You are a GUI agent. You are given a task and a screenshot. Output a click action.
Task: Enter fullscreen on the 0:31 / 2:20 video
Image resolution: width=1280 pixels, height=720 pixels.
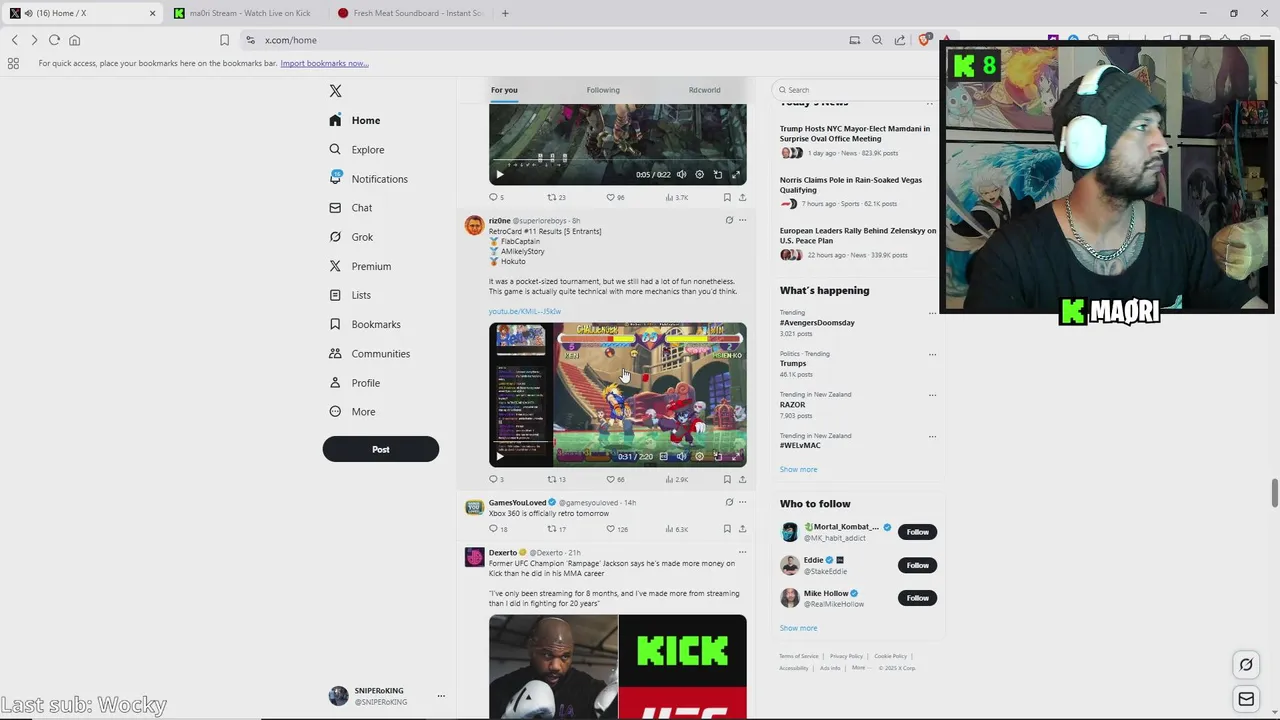[736, 457]
